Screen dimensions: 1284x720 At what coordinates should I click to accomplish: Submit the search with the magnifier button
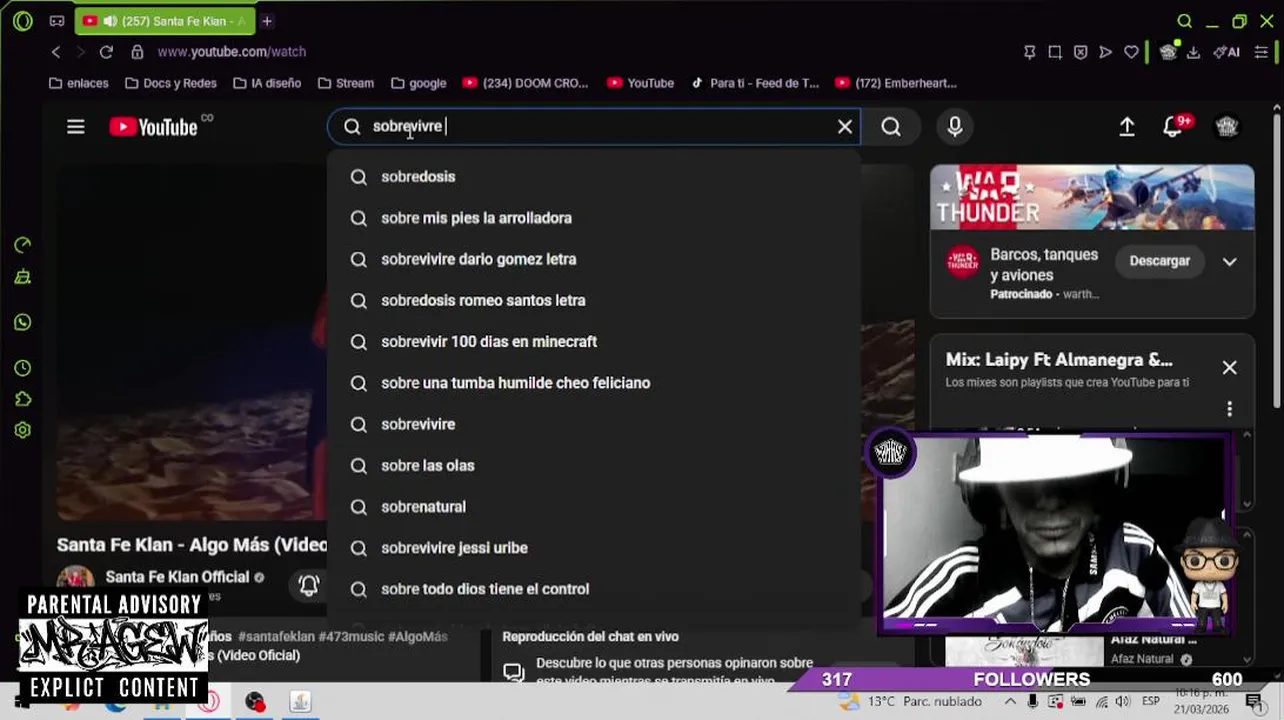891,127
